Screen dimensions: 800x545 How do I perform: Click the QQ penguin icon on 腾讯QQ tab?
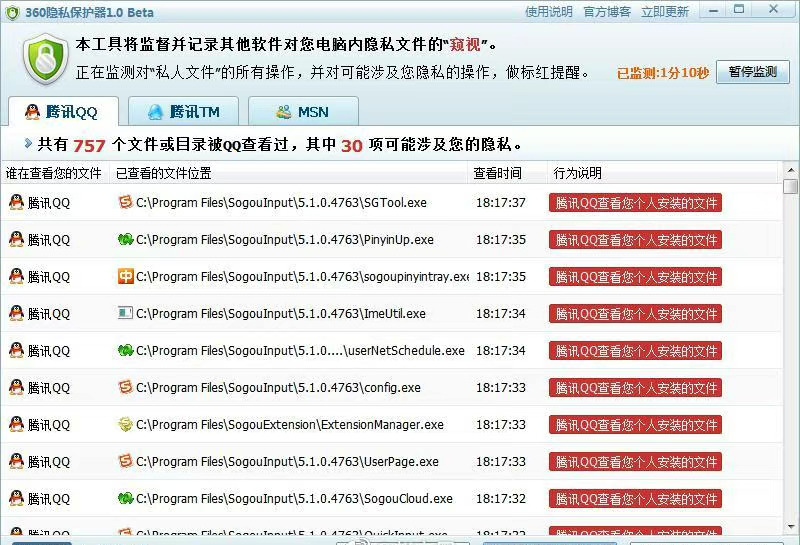tap(32, 112)
